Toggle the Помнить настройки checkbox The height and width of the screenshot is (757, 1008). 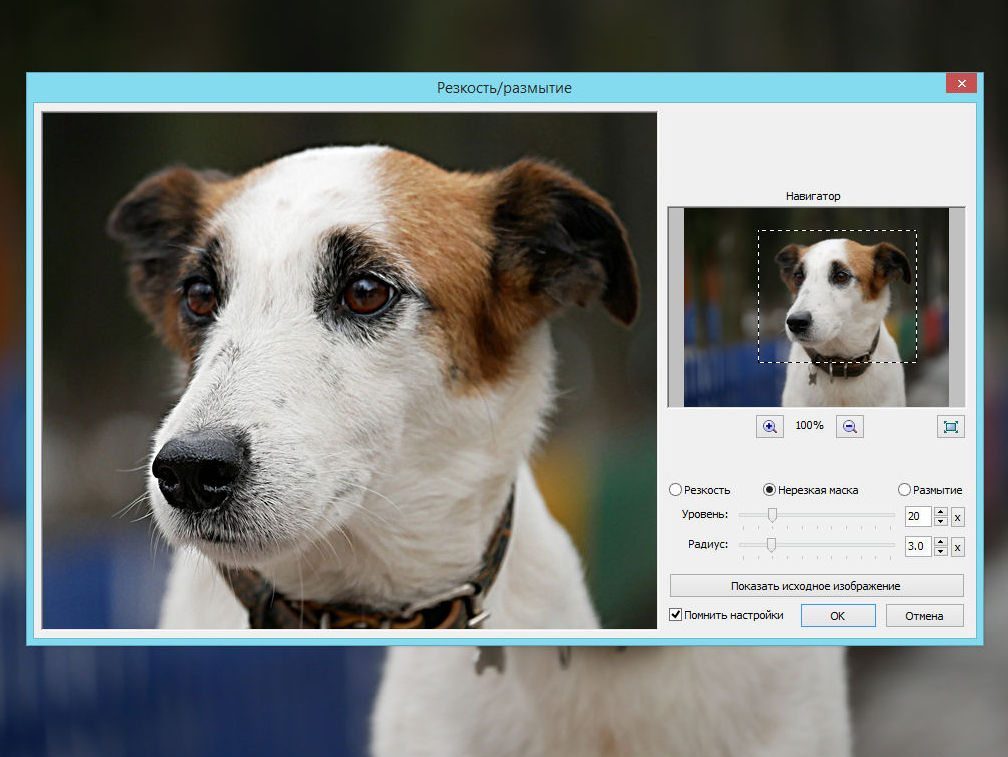(x=675, y=614)
